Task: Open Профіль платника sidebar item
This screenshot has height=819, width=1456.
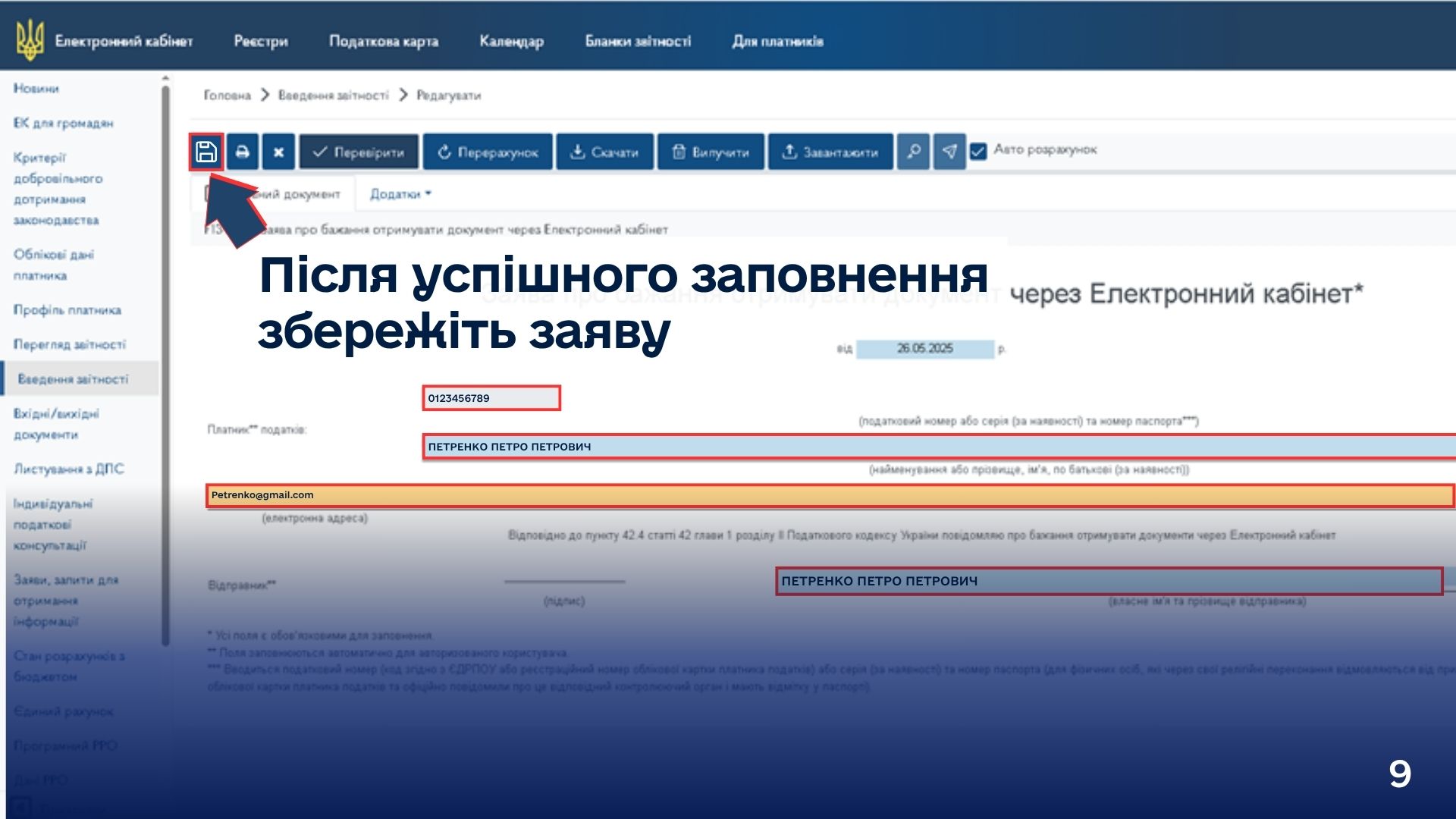Action: pos(67,310)
